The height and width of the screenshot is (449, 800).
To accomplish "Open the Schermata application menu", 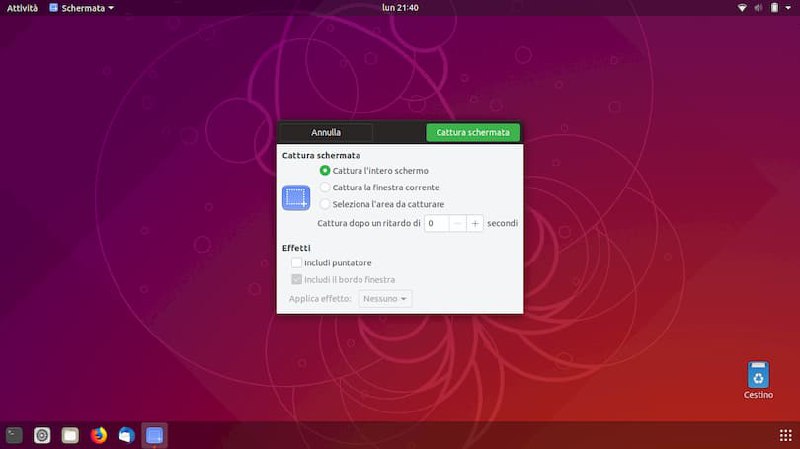I will [x=82, y=8].
